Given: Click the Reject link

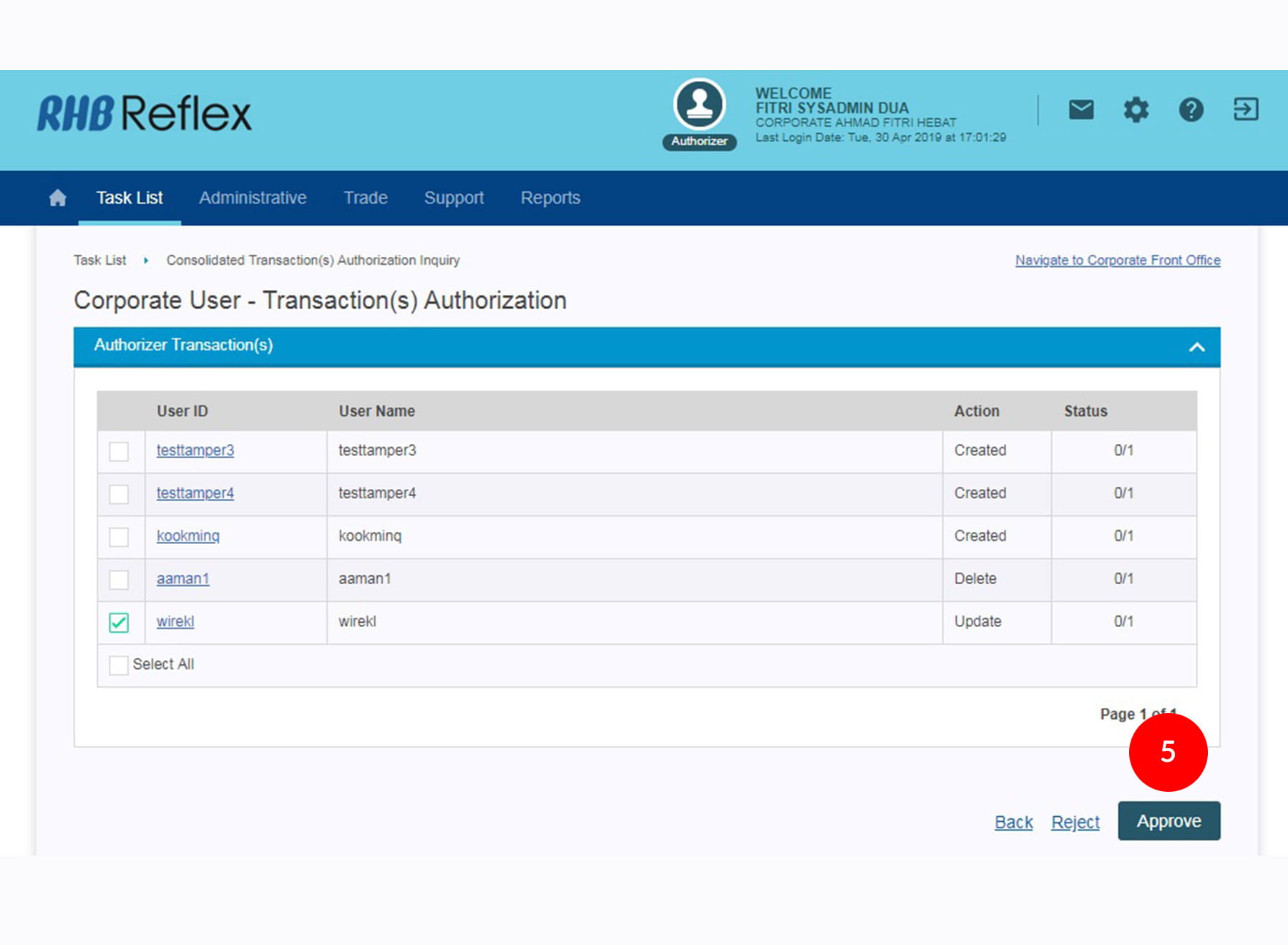Looking at the screenshot, I should (x=1075, y=822).
